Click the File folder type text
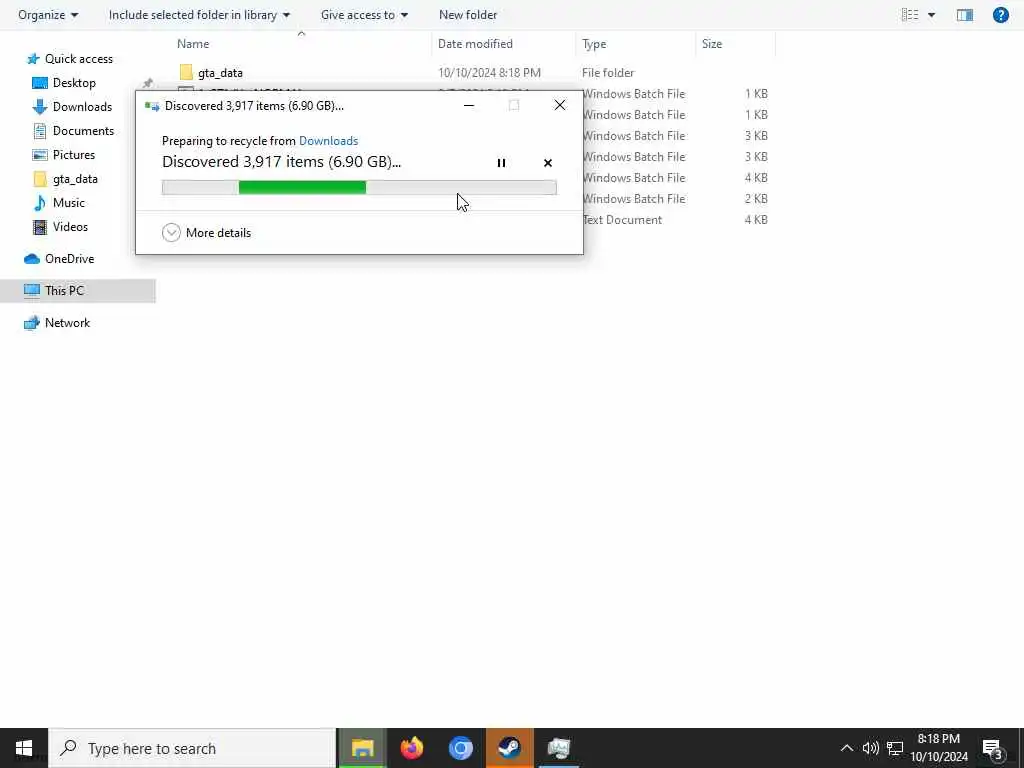Image resolution: width=1024 pixels, height=768 pixels. click(x=608, y=72)
